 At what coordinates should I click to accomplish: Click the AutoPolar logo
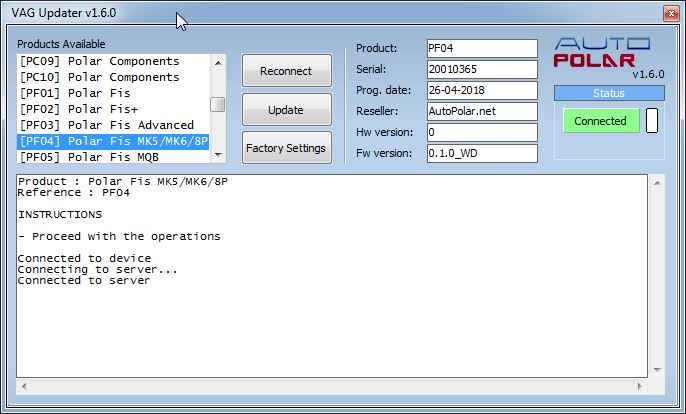pyautogui.click(x=602, y=53)
